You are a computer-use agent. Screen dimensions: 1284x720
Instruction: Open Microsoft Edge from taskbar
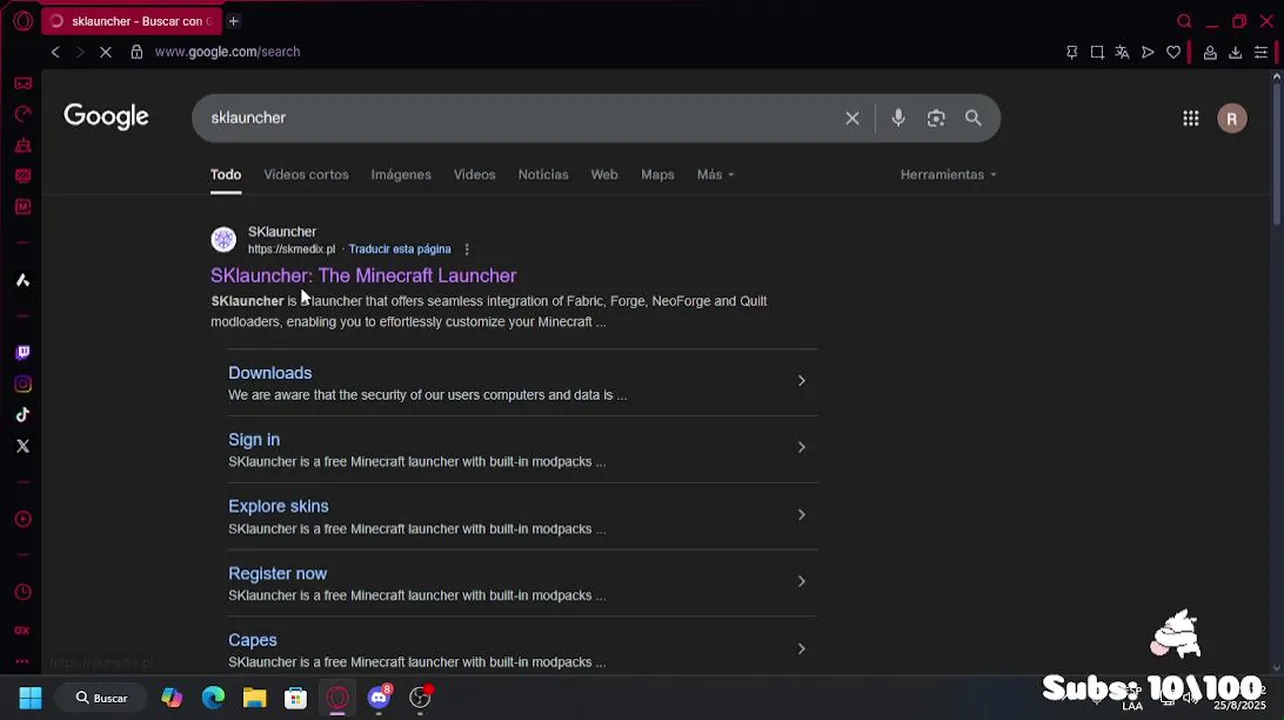(x=213, y=698)
